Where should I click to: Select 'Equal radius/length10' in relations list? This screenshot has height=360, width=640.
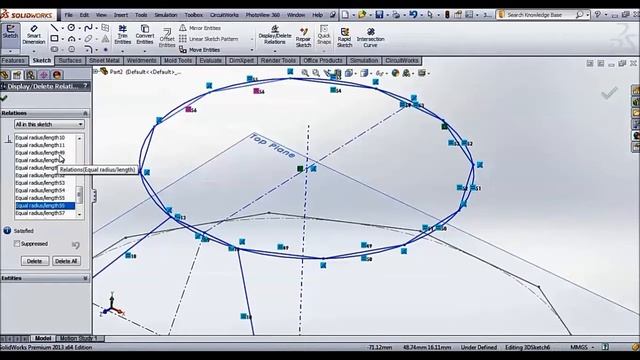[45, 138]
